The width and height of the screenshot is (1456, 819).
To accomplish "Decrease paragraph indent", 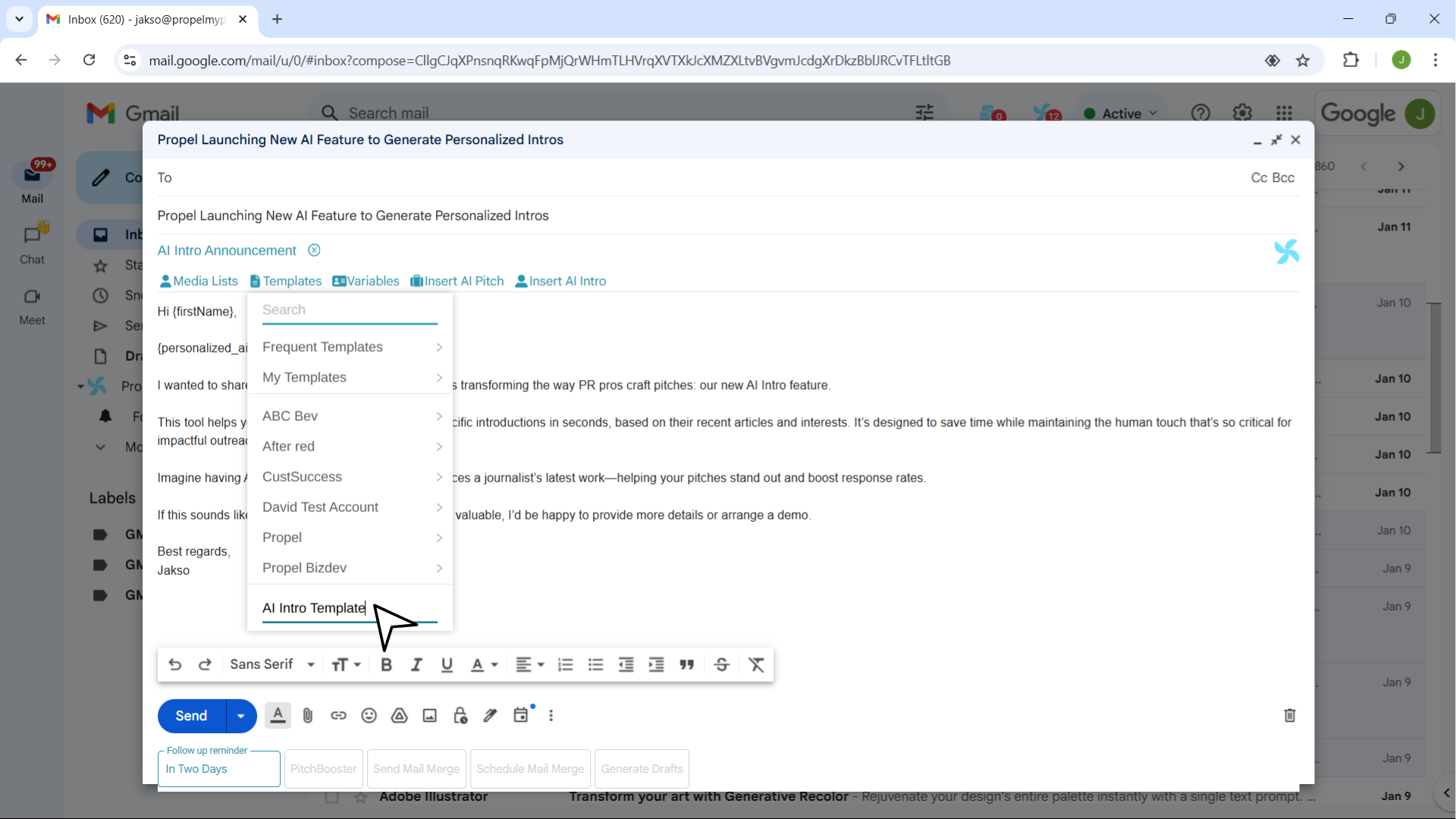I will click(626, 665).
